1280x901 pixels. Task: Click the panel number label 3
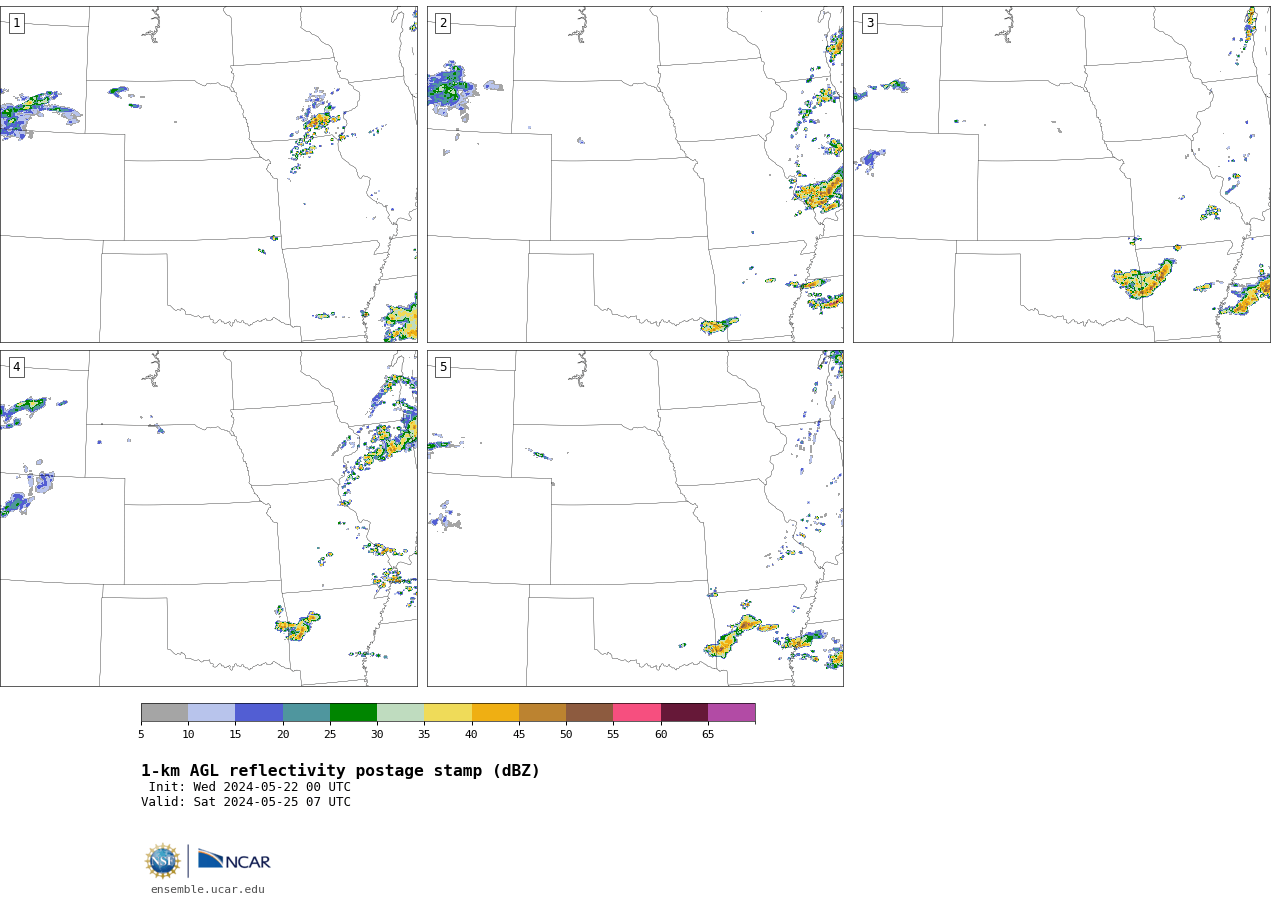(x=870, y=23)
